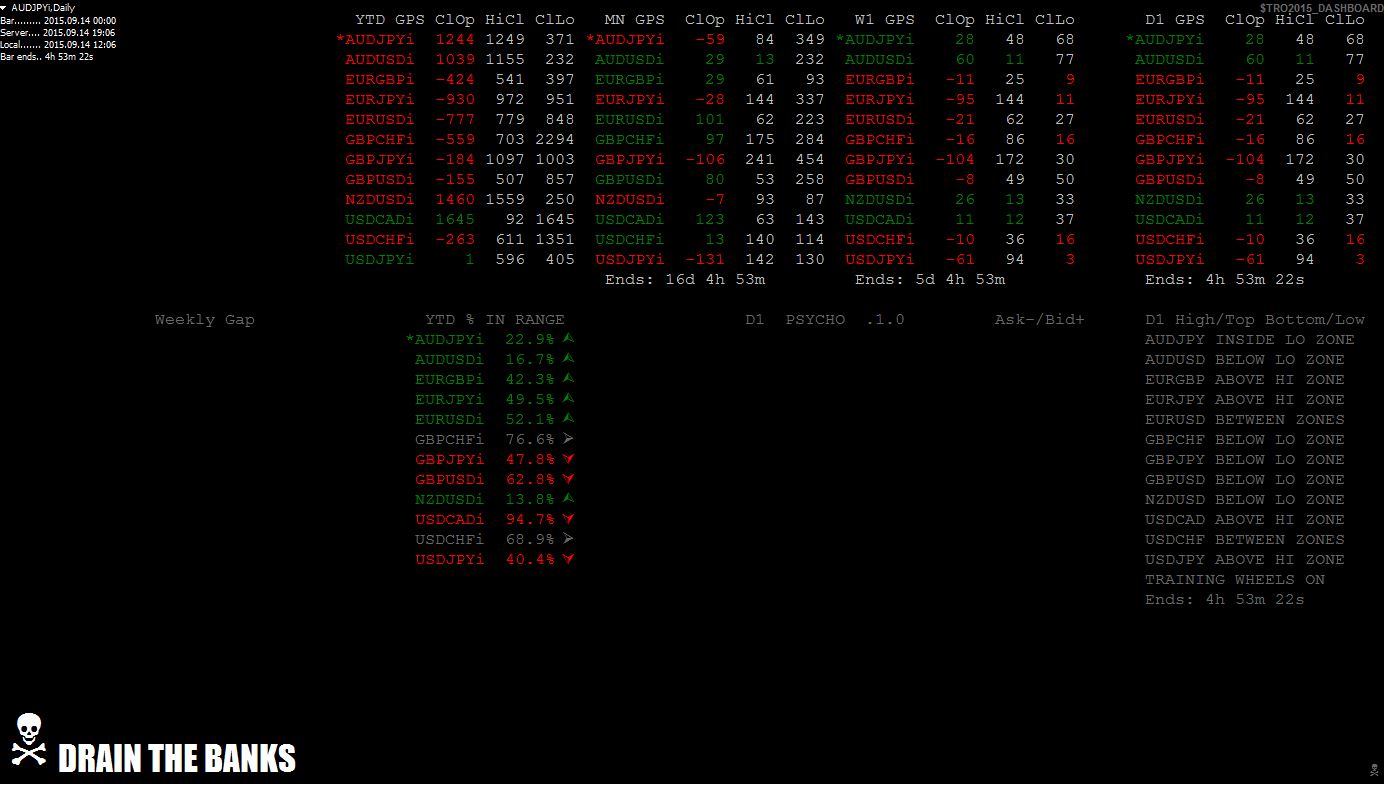Click the grey sideways arrow next to USDCHFi 68.9%
1384x785 pixels.
568,539
